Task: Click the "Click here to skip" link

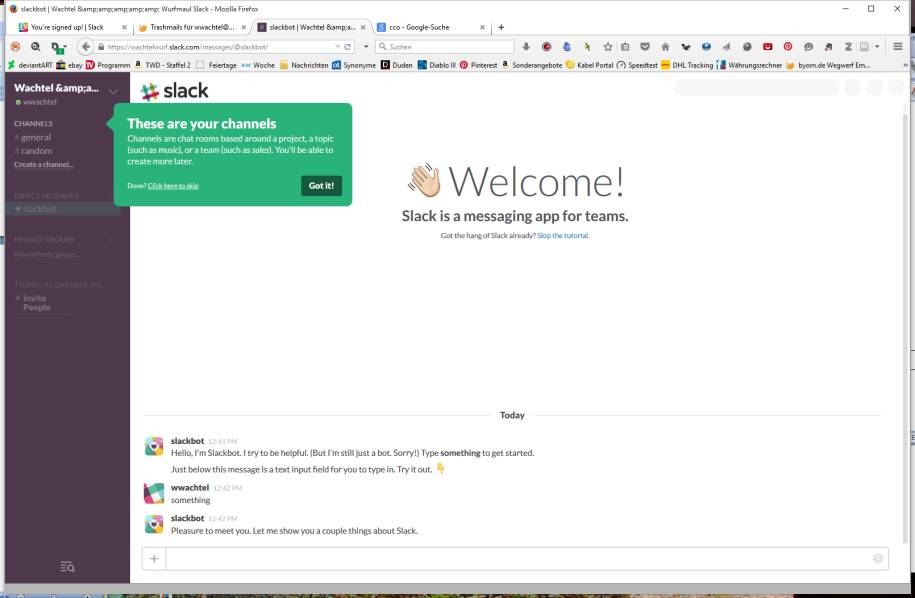Action: (x=173, y=186)
